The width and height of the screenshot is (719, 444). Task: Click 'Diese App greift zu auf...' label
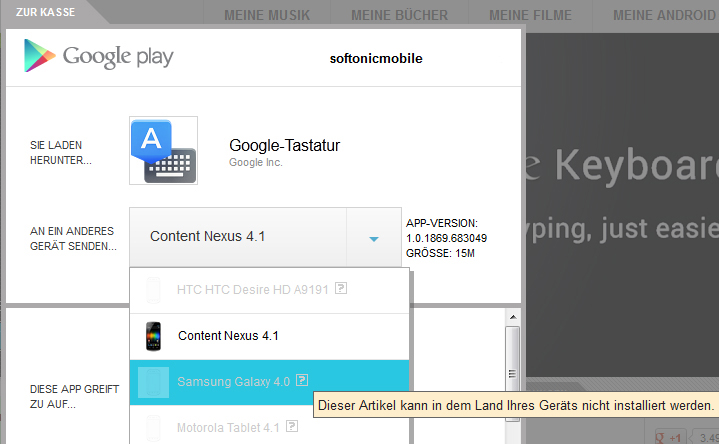coord(74,397)
